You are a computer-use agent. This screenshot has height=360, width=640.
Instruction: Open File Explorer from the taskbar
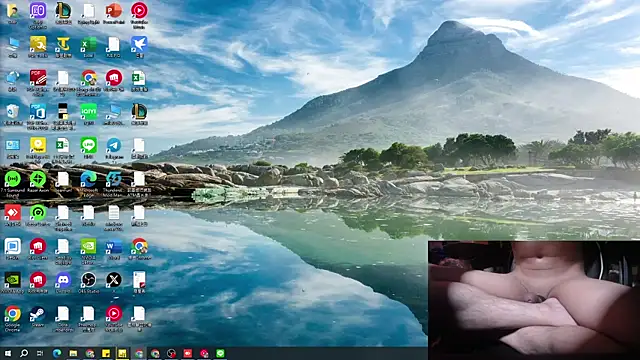(x=73, y=353)
